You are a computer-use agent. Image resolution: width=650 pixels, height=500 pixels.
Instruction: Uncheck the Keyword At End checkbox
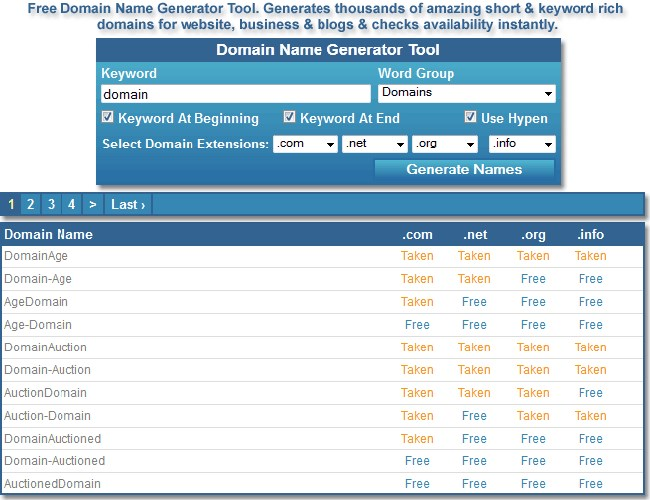pos(290,118)
